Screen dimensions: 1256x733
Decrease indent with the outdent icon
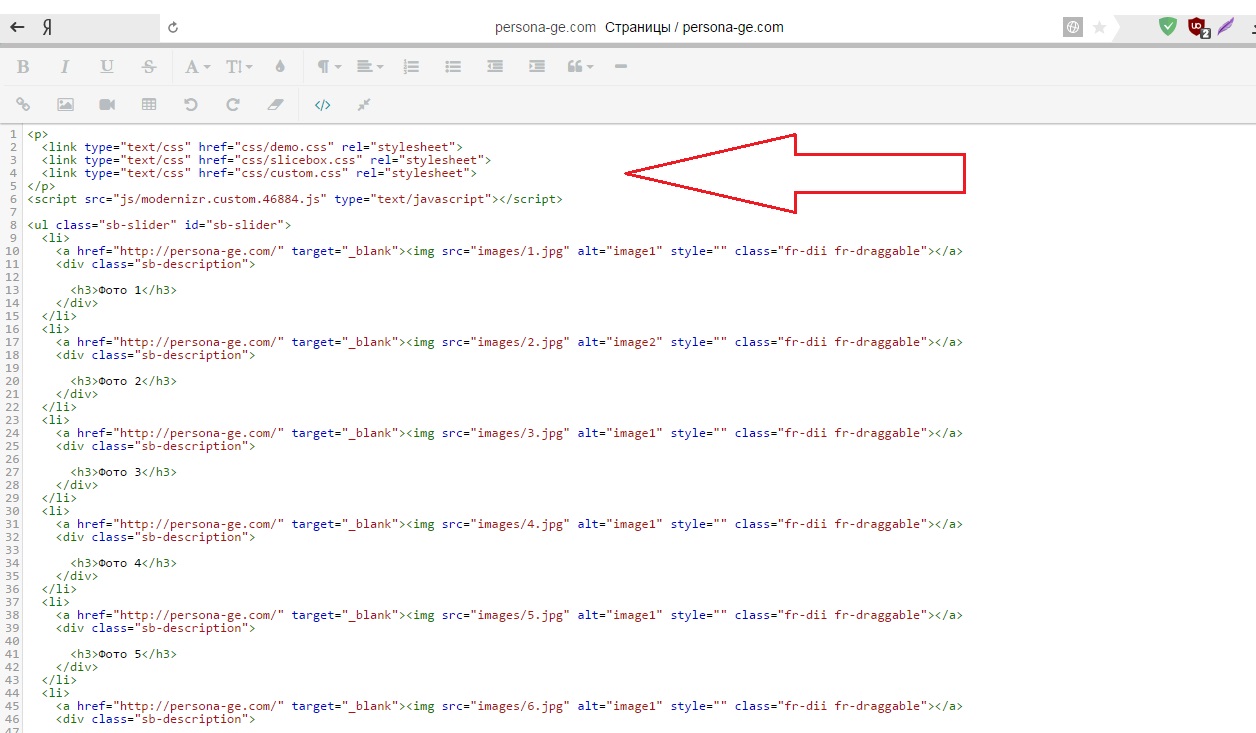[x=495, y=67]
